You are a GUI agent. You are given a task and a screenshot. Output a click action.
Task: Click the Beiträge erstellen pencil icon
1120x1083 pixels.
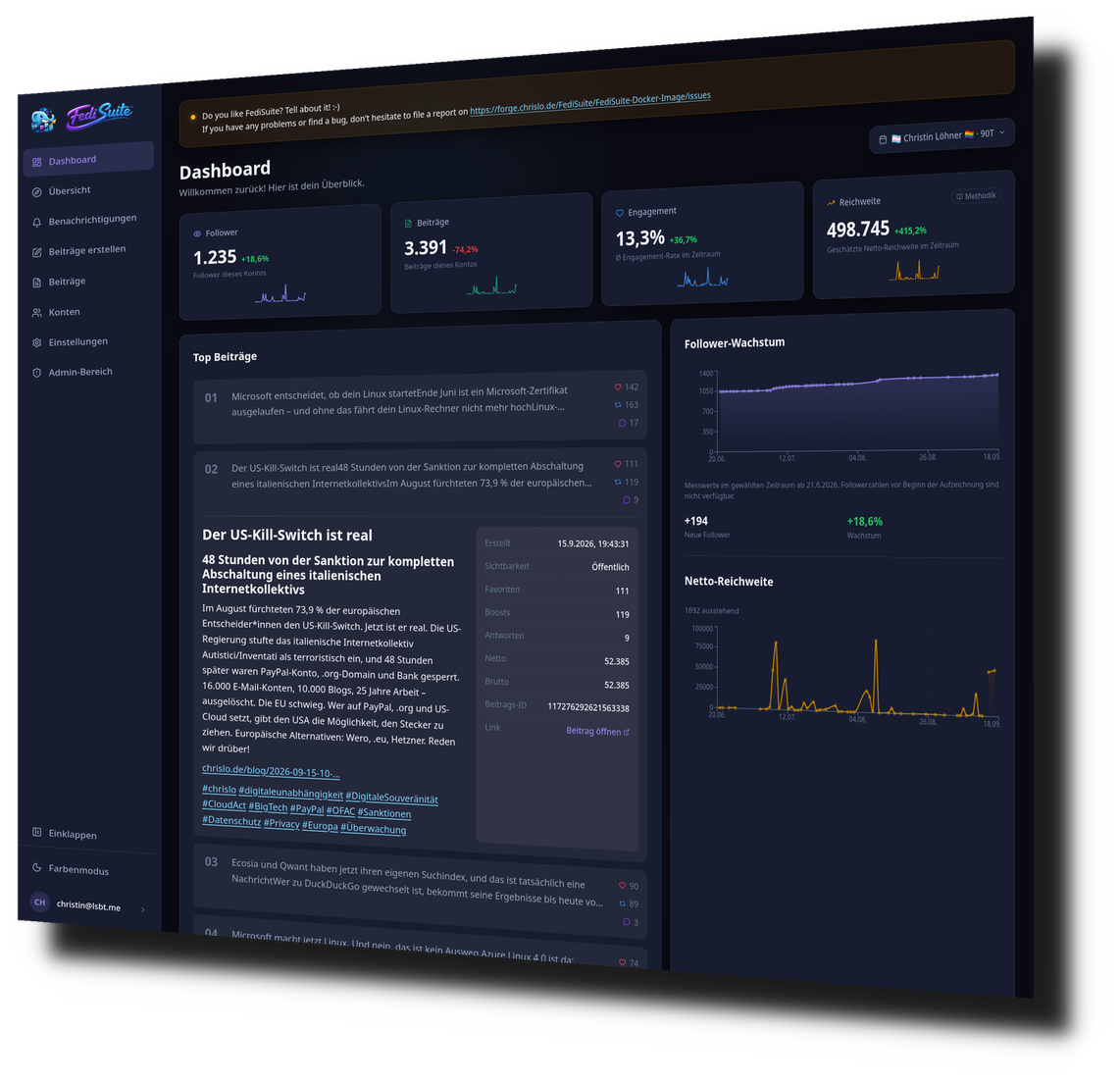[36, 252]
